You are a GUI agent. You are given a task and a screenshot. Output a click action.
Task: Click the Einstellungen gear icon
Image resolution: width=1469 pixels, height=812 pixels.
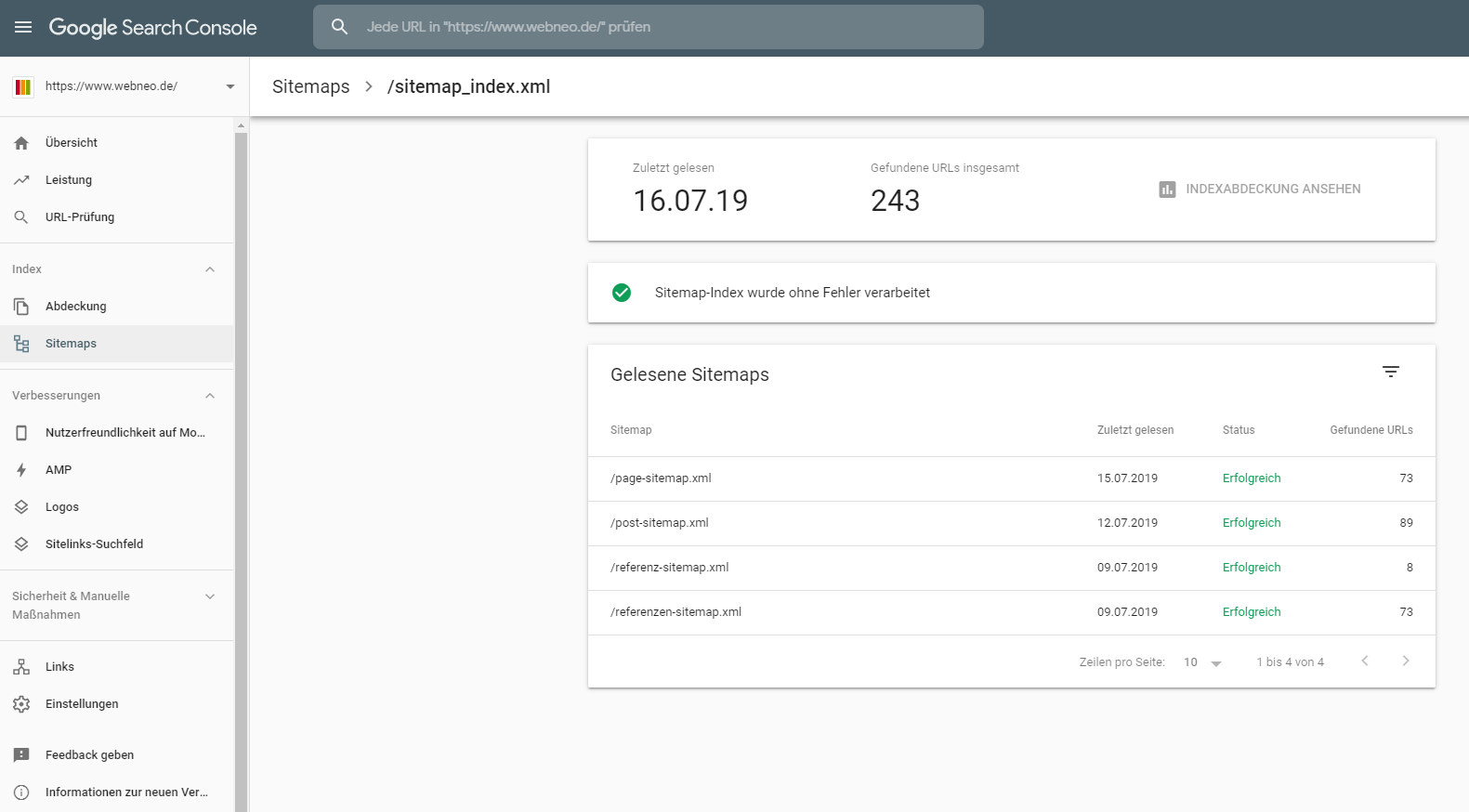[x=21, y=704]
